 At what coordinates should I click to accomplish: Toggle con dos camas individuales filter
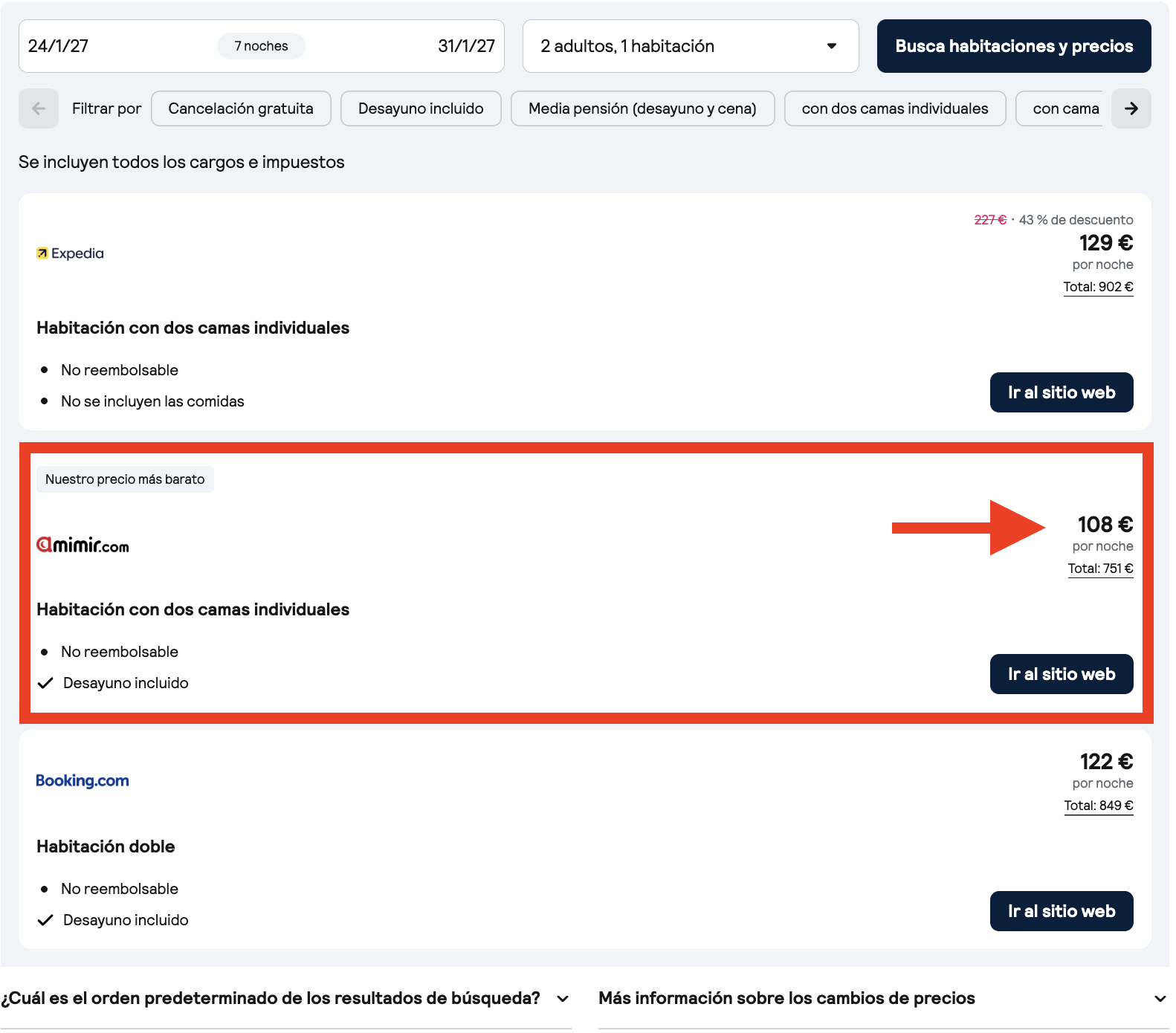pos(895,109)
